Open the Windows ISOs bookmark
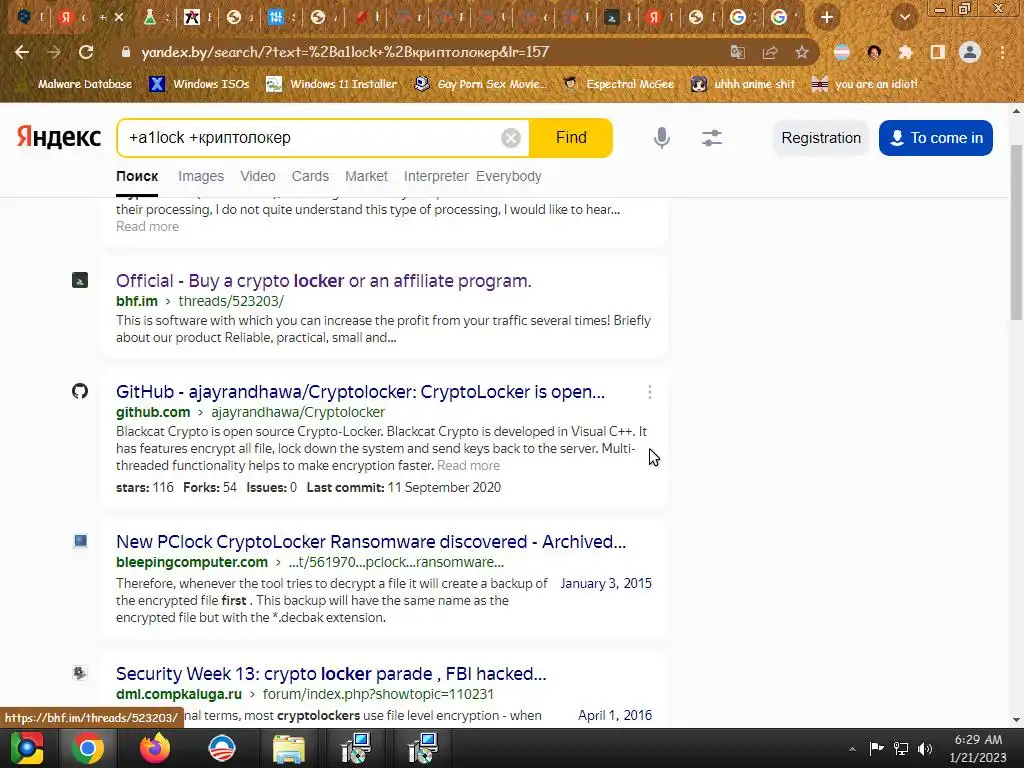 (x=200, y=84)
